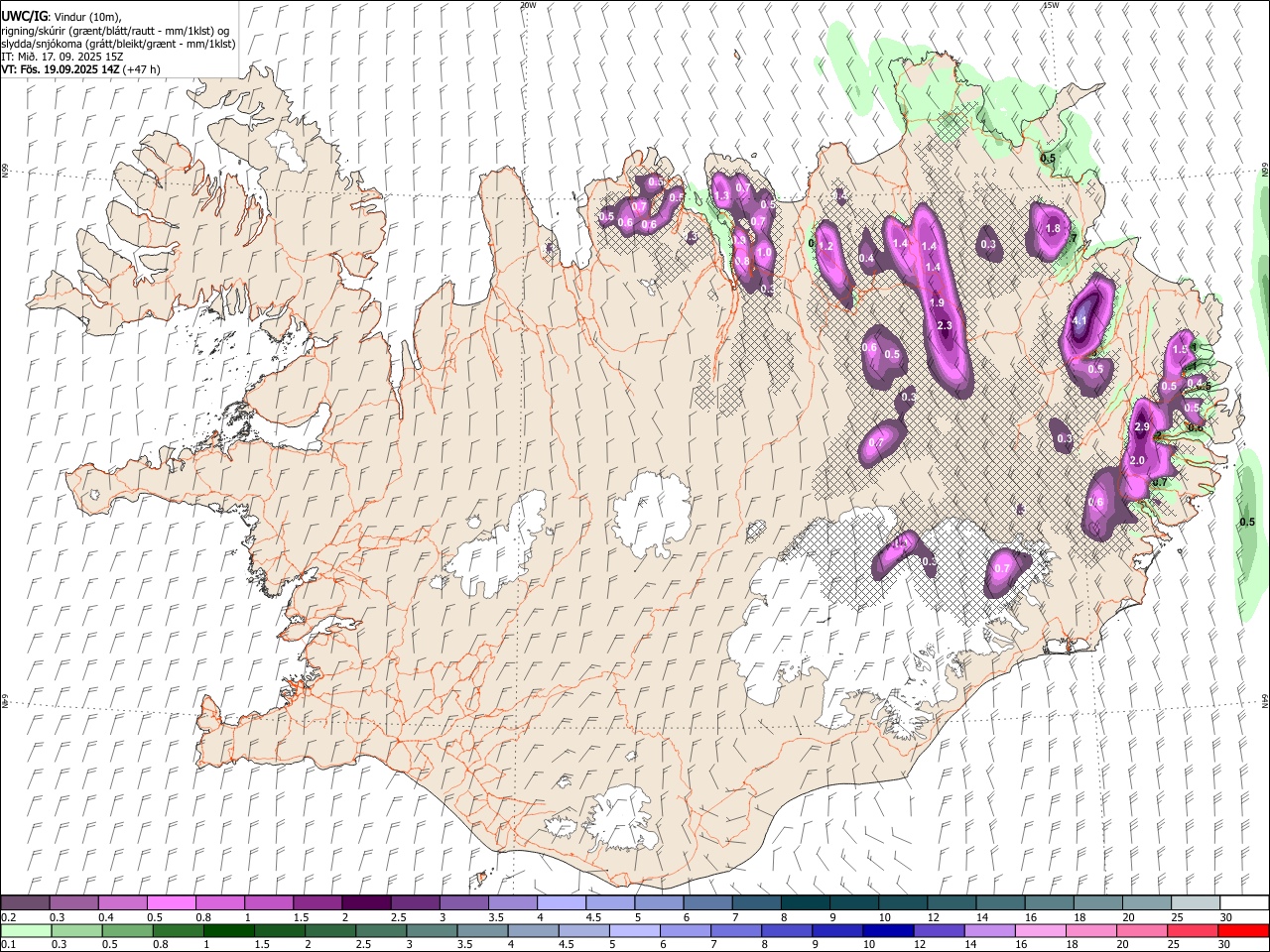Click the '4.1' snowfall value on the map
Viewport: 1270px width, 952px height.
click(1080, 320)
